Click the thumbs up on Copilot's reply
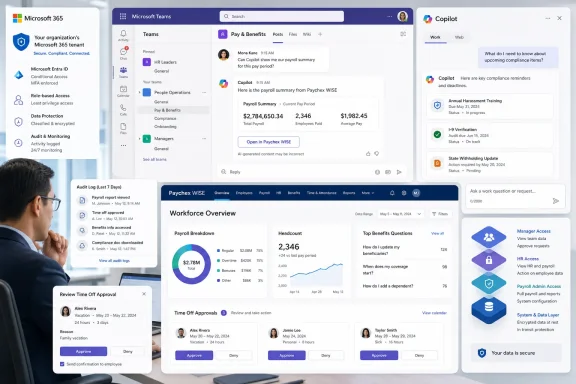The height and width of the screenshot is (384, 576). click(x=368, y=154)
